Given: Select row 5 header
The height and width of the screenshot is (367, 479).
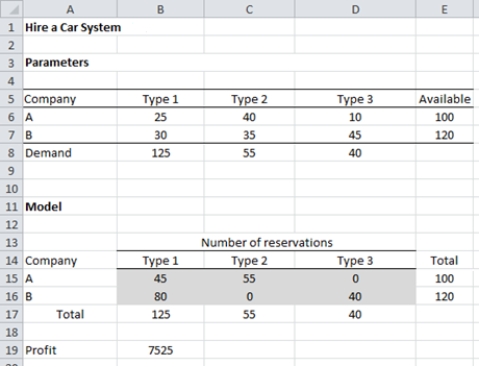Looking at the screenshot, I should point(11,99).
